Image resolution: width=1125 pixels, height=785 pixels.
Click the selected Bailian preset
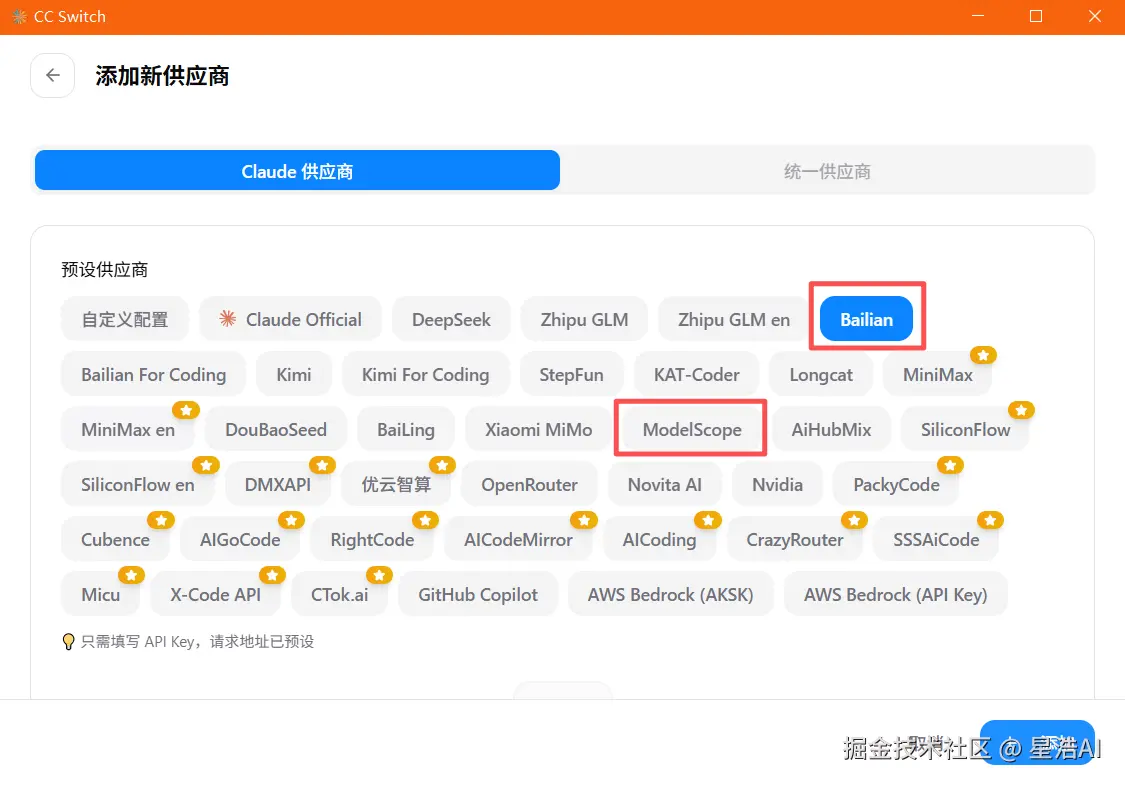867,319
